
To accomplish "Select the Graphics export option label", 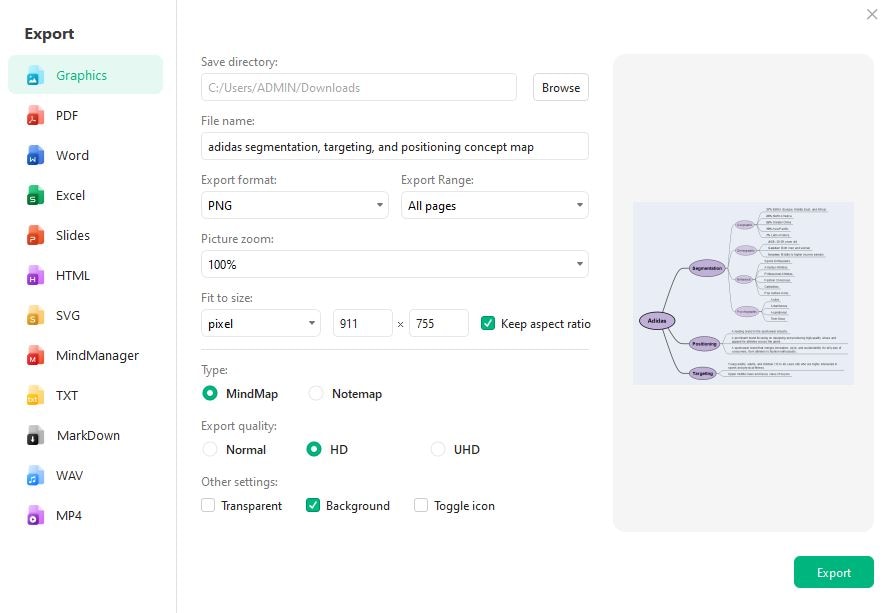I will pyautogui.click(x=81, y=76).
